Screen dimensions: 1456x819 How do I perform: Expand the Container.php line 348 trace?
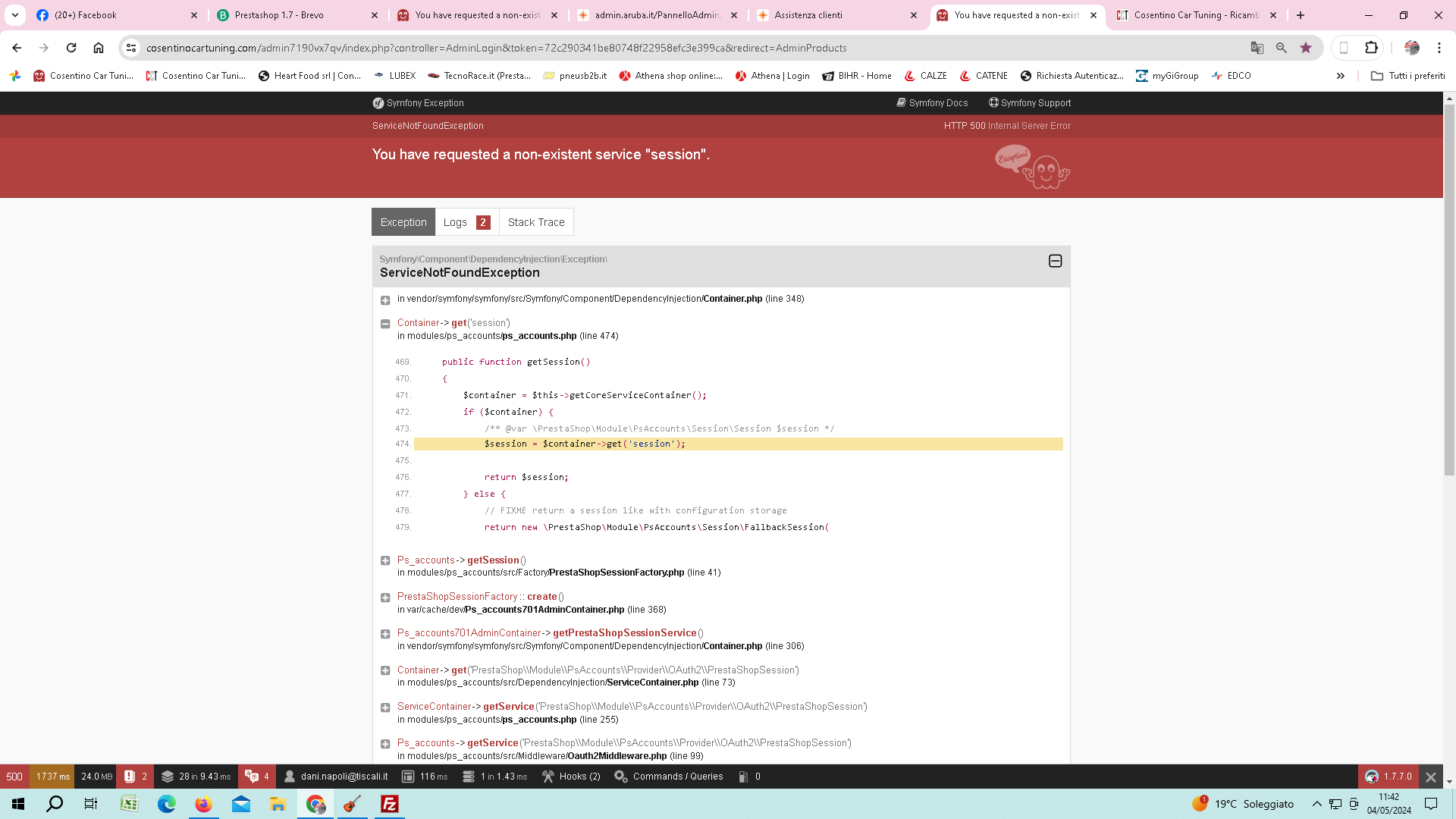[x=385, y=300]
